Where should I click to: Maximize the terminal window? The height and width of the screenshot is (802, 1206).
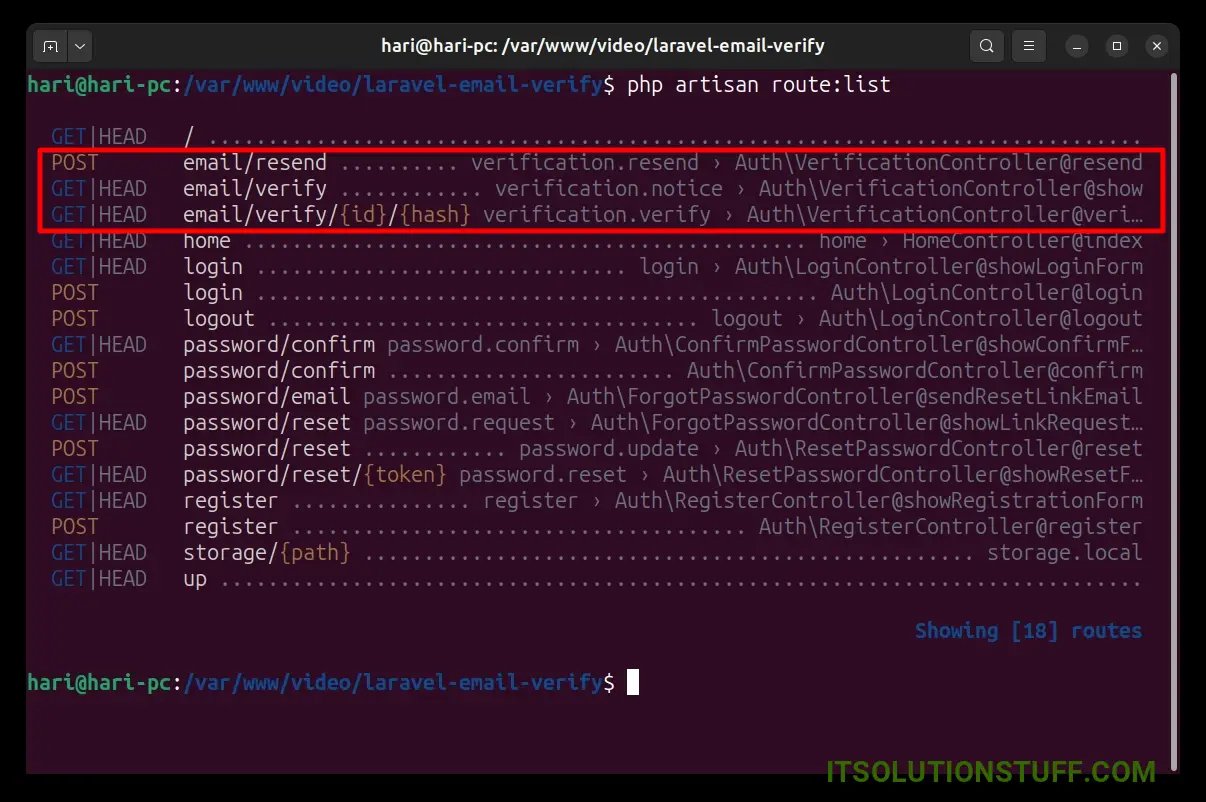coord(1117,46)
